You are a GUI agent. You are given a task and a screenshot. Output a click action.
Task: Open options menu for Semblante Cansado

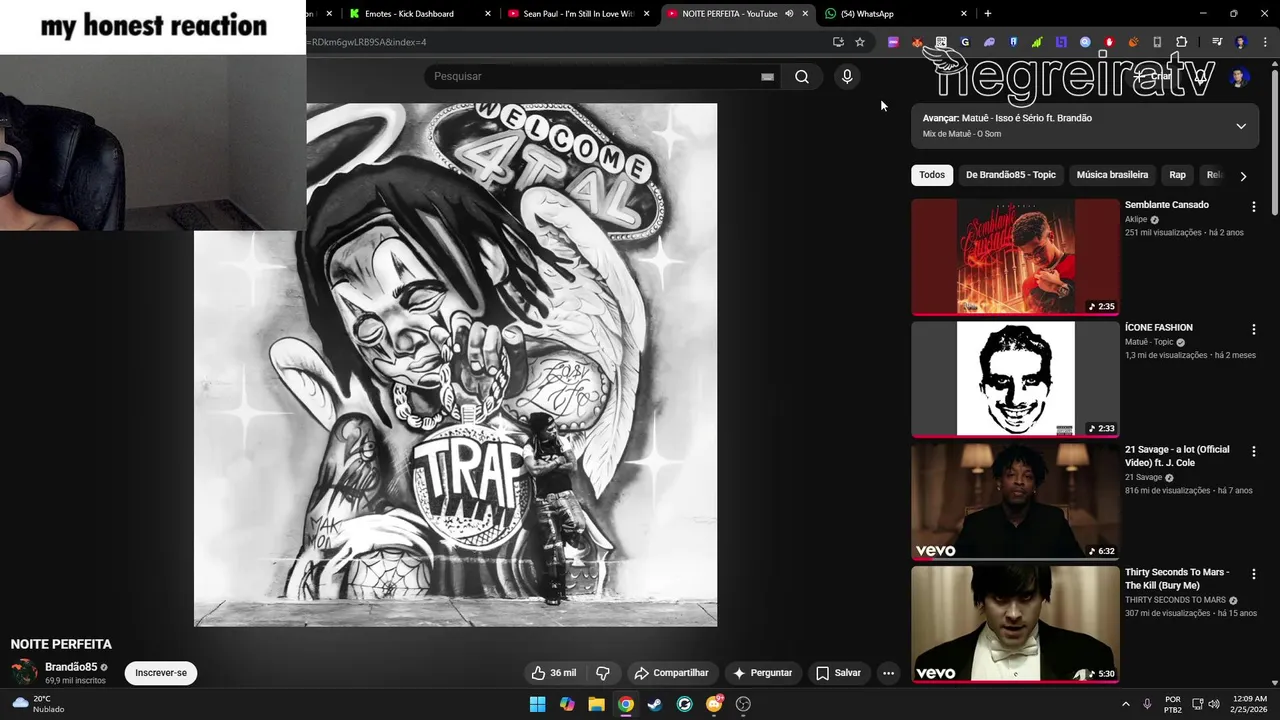[1253, 207]
